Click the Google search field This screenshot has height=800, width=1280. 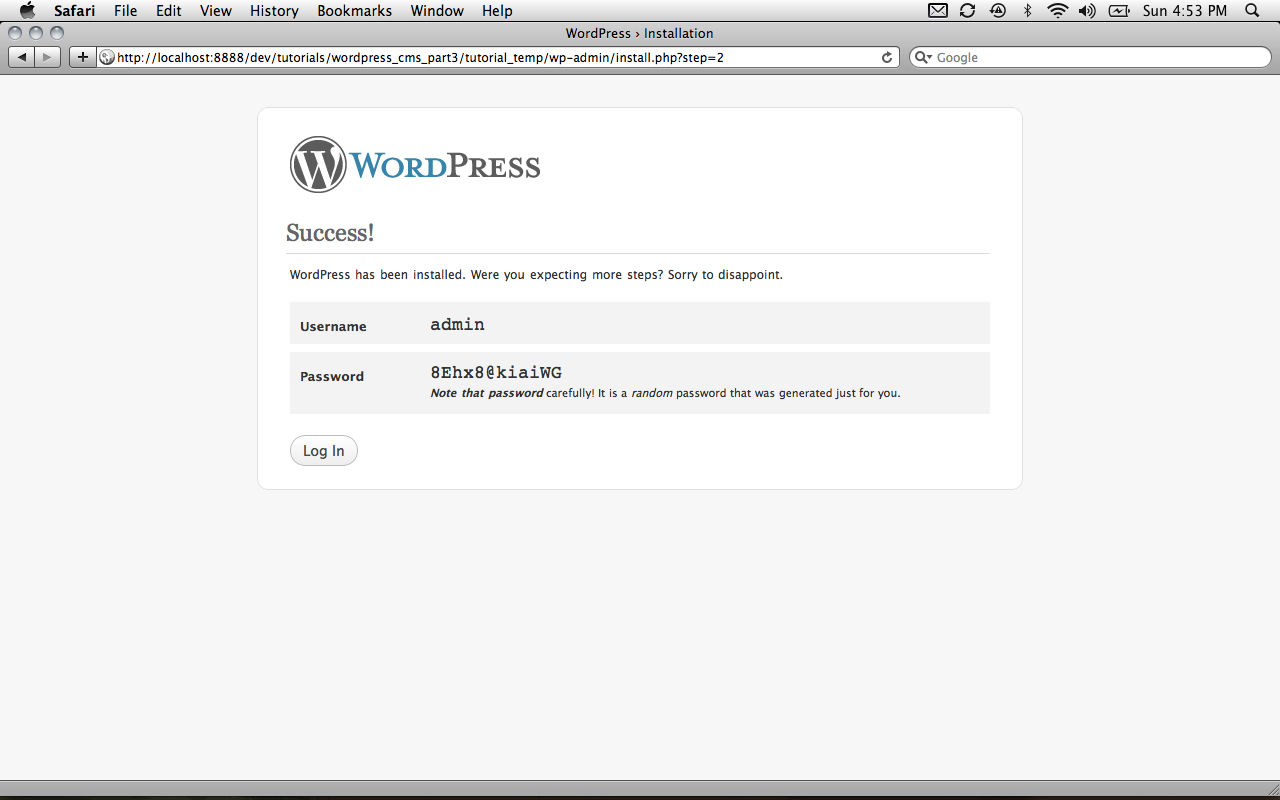1090,57
